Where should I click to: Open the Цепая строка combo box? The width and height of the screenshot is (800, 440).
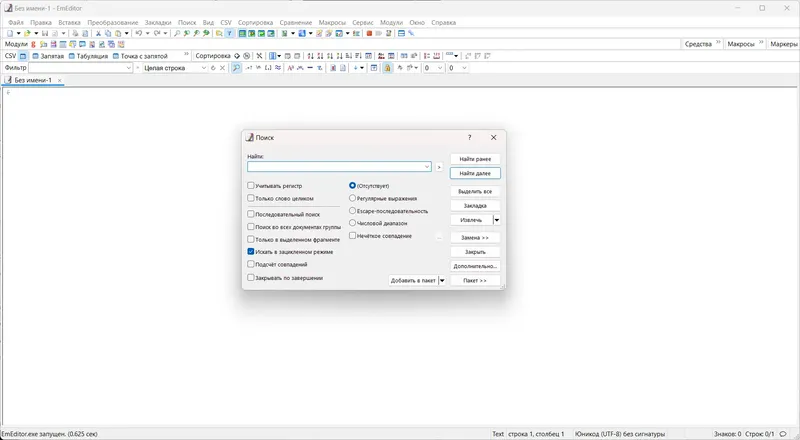[x=174, y=68]
